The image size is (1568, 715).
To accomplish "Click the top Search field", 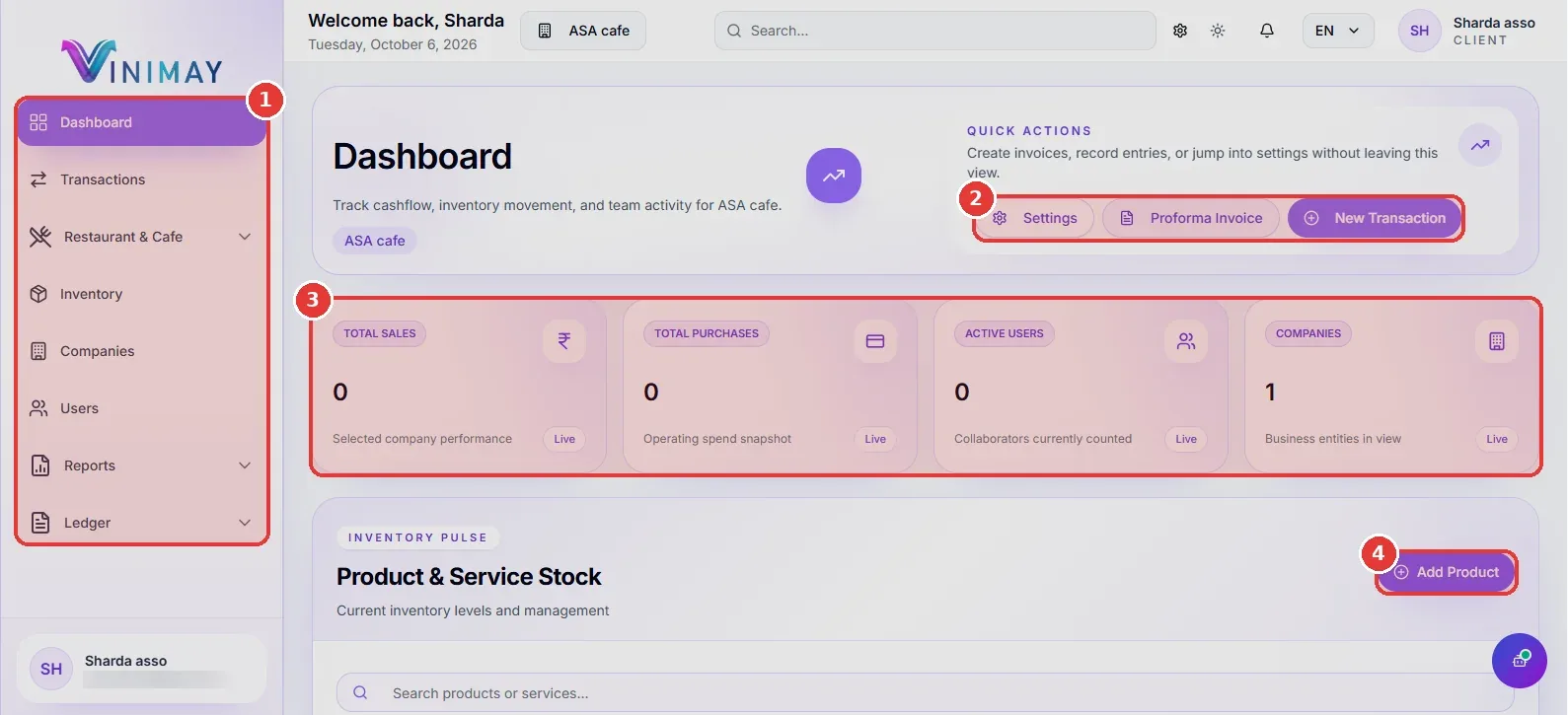I will [935, 31].
